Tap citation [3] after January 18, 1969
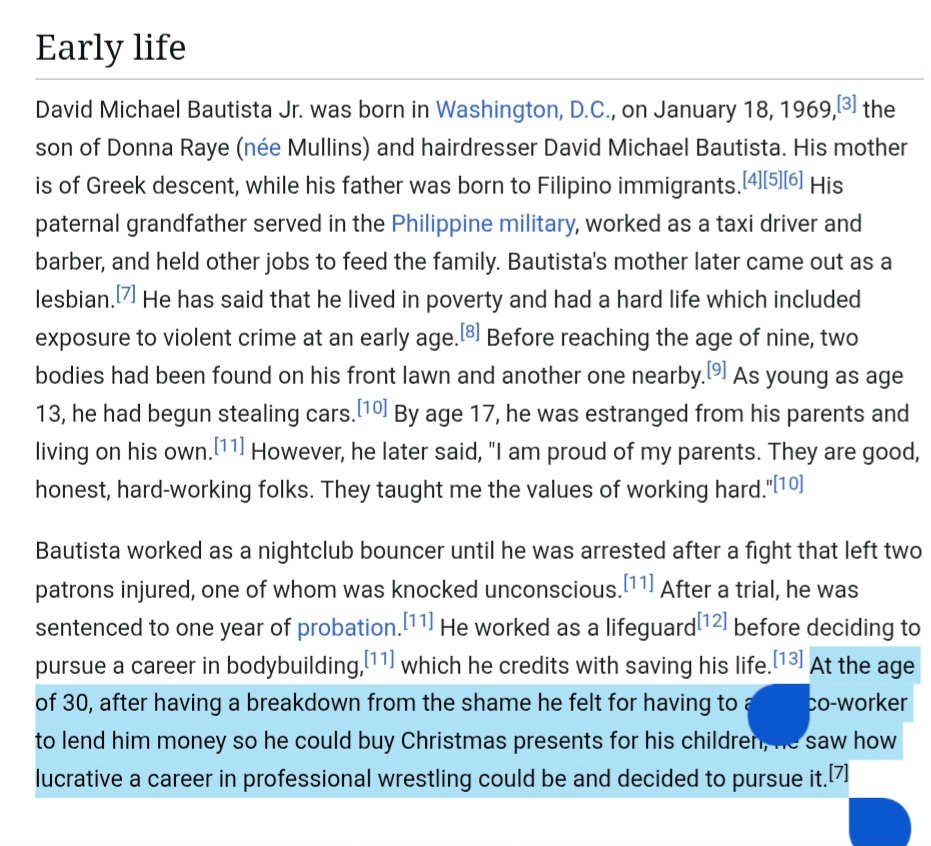The height and width of the screenshot is (846, 931). tap(846, 103)
